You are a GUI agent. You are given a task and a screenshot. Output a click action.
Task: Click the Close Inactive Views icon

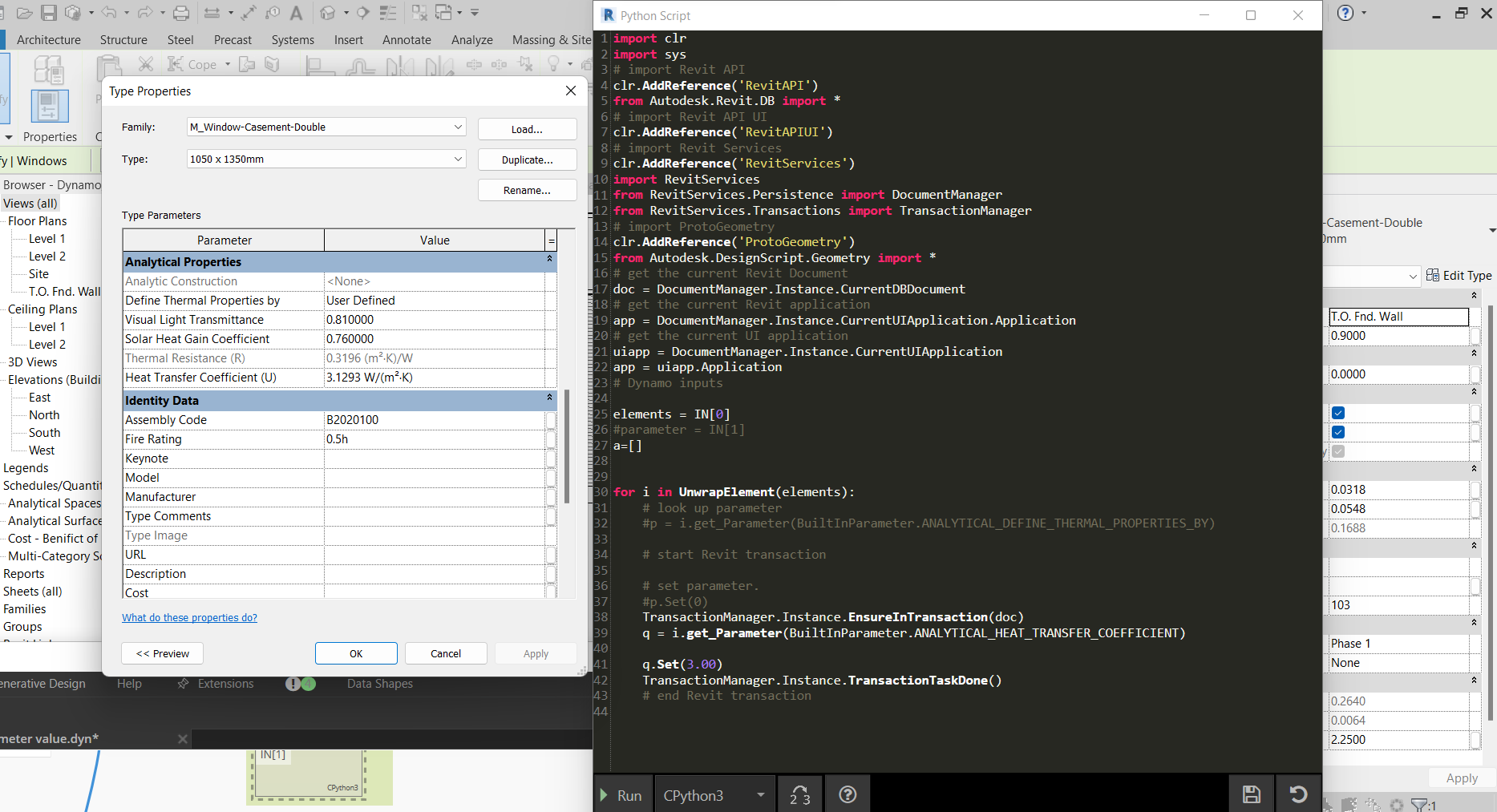[x=419, y=13]
